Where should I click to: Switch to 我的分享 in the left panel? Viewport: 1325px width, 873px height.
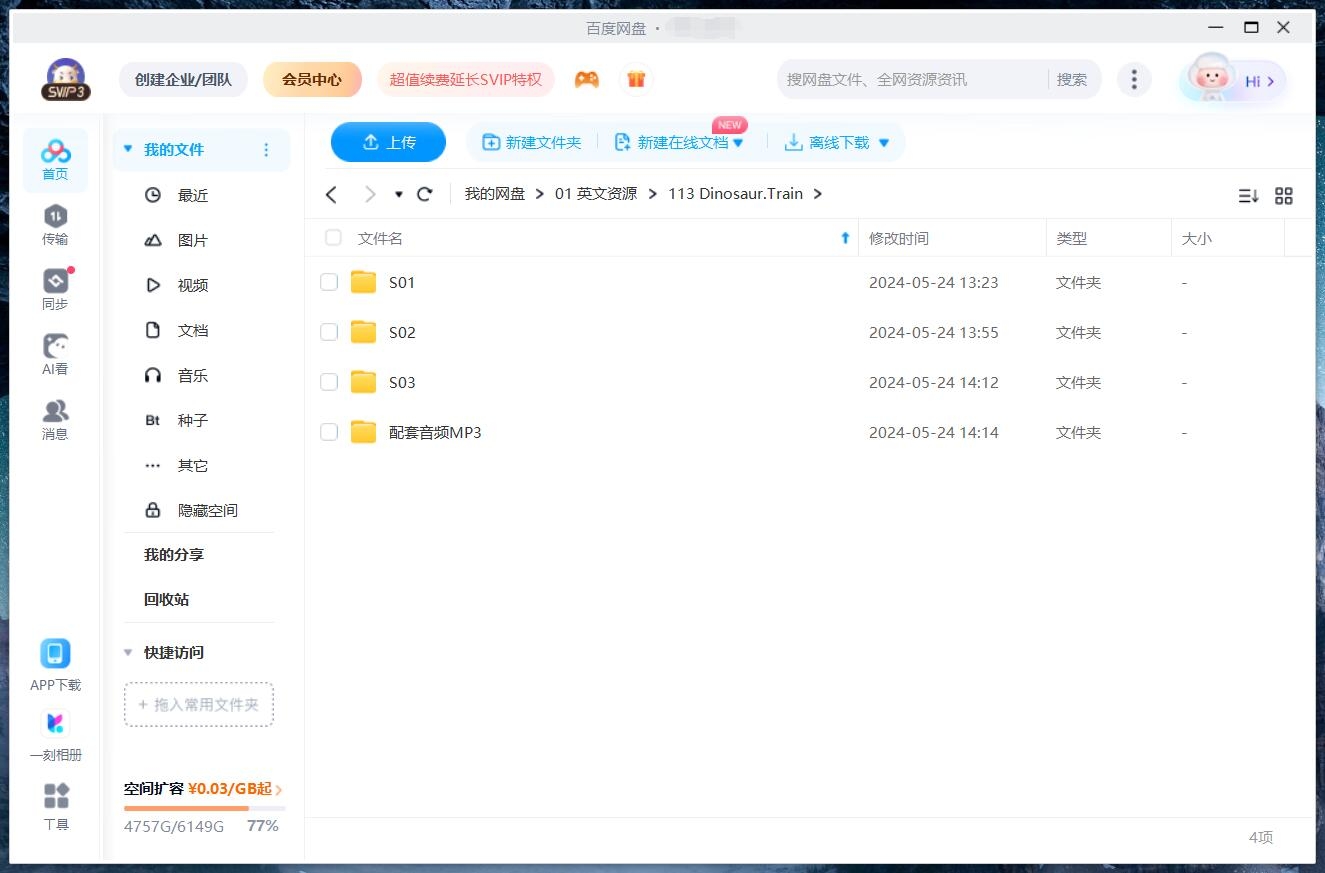(x=175, y=554)
